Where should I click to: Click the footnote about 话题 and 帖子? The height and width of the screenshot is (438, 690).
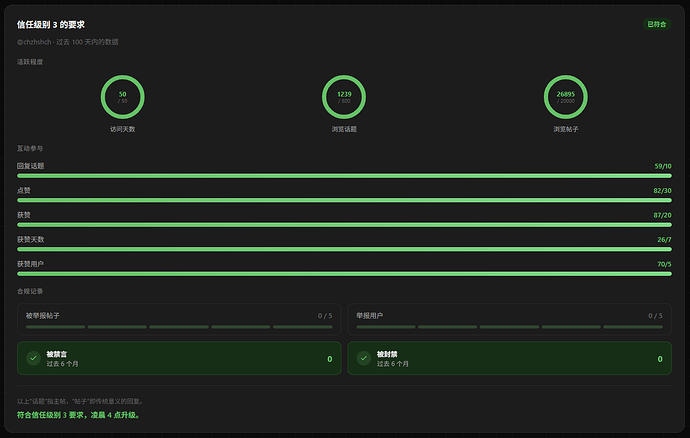click(x=81, y=401)
